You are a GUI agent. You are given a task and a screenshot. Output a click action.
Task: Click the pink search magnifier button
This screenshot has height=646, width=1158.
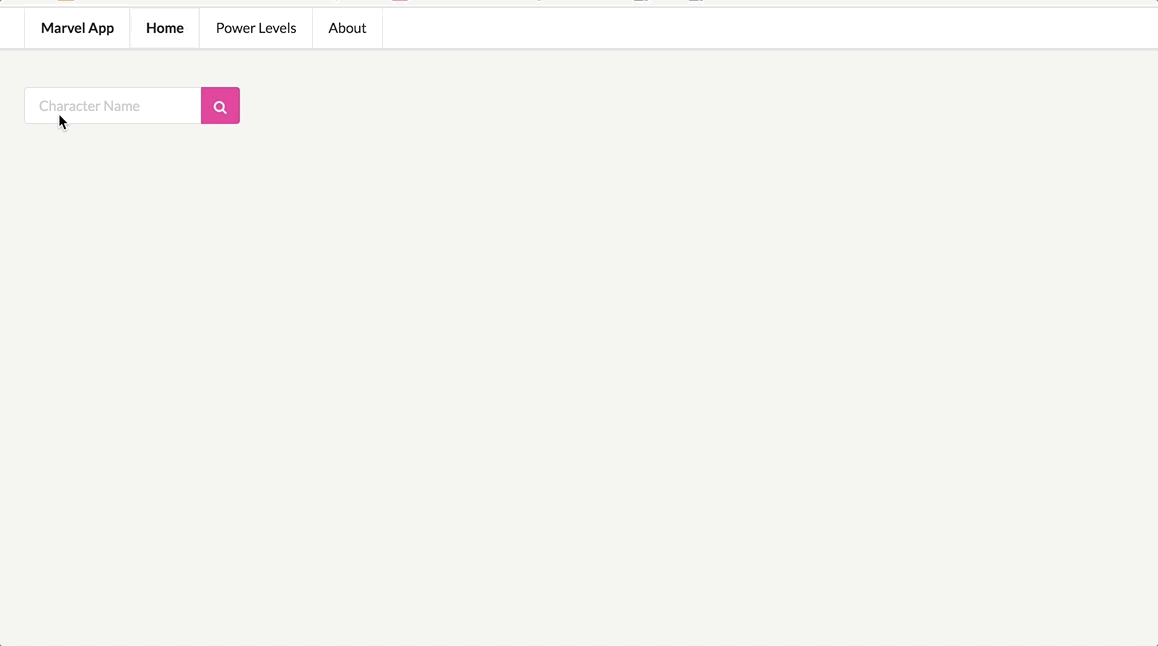tap(220, 106)
